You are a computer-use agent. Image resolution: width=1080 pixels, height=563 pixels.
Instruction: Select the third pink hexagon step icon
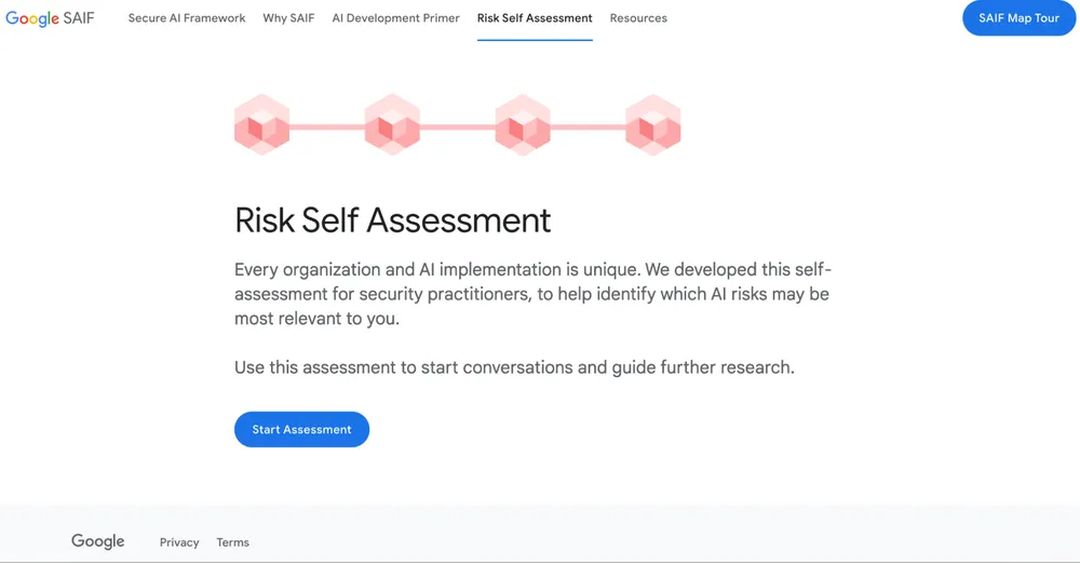[523, 125]
